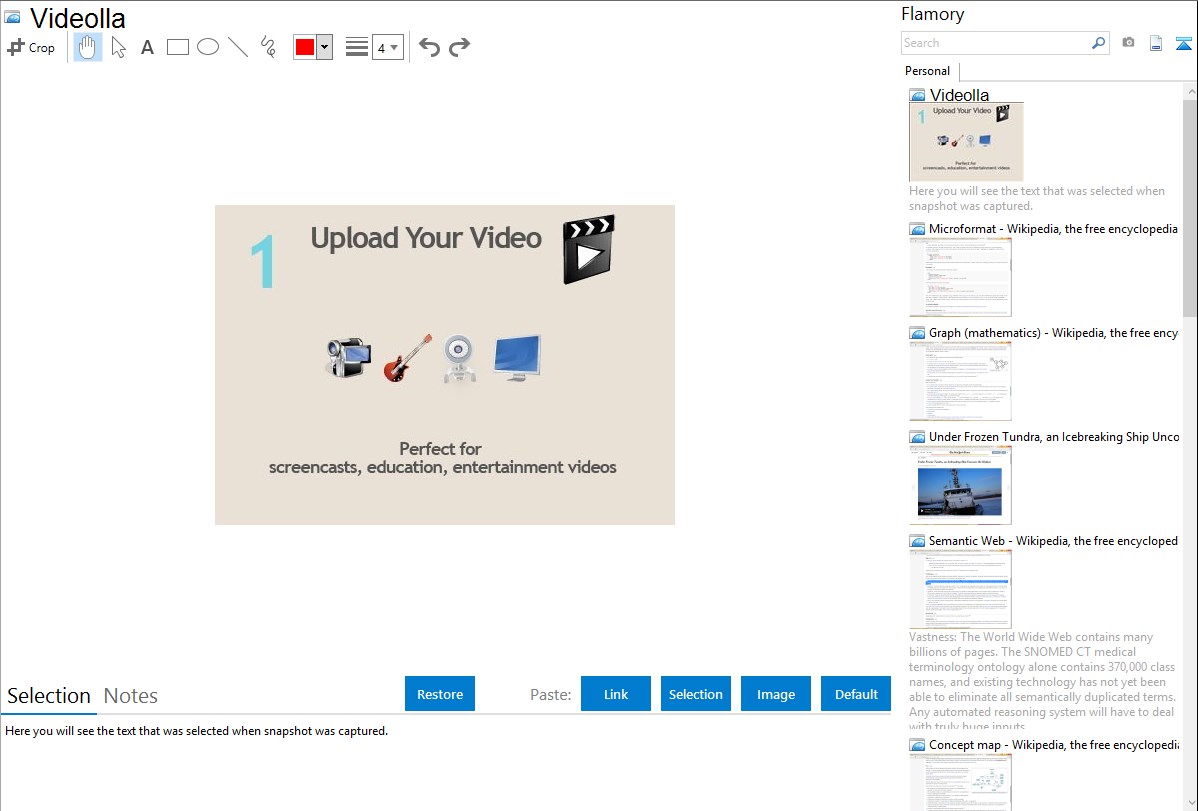Pick the ellipse shape tool
This screenshot has height=811, width=1198.
click(208, 47)
